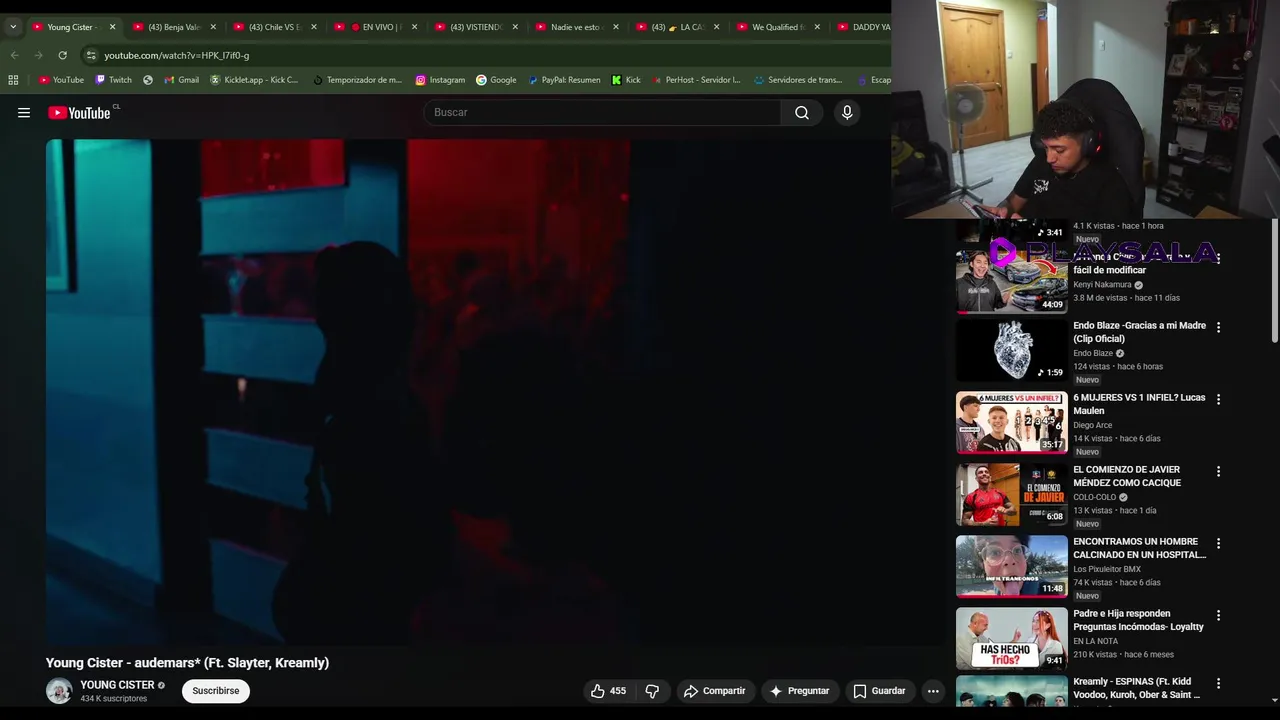
Task: Open options menu for Kenyi Nakamura video
Action: pyautogui.click(x=1218, y=259)
